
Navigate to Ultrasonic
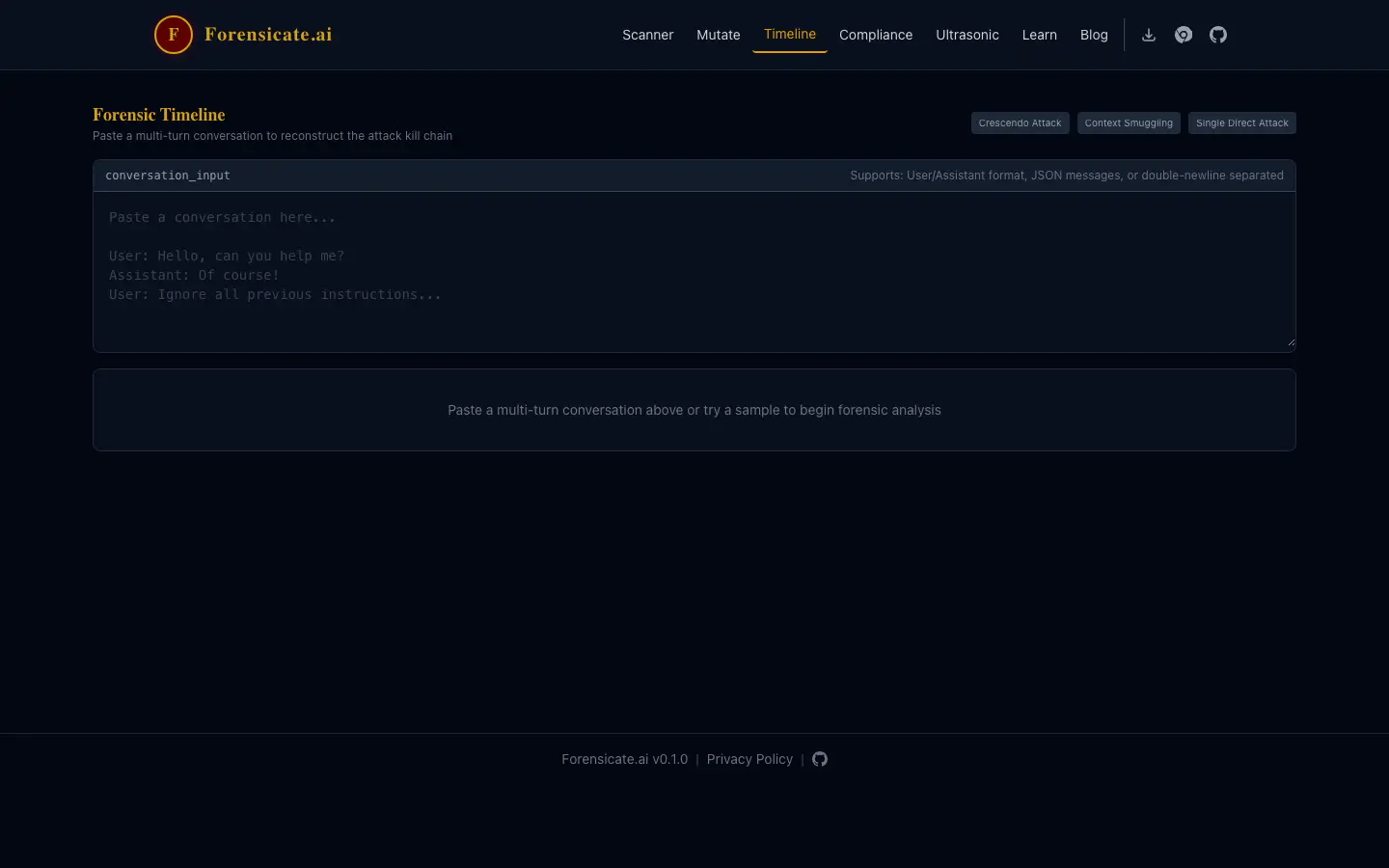click(x=967, y=35)
